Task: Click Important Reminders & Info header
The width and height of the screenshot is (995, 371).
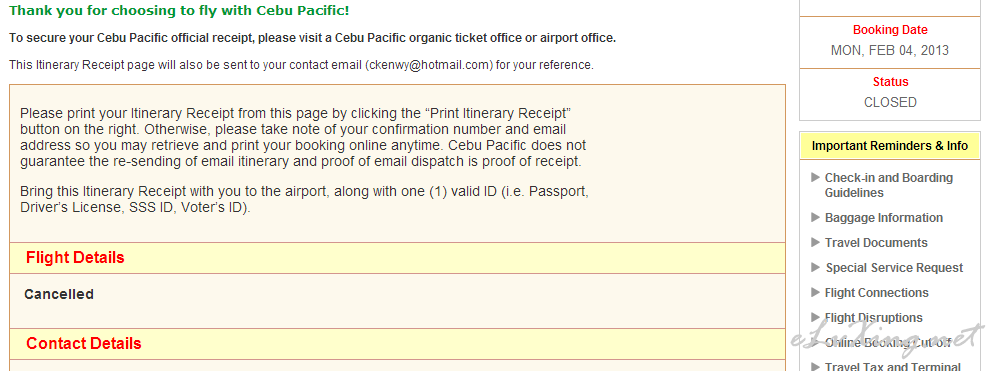Action: [890, 146]
